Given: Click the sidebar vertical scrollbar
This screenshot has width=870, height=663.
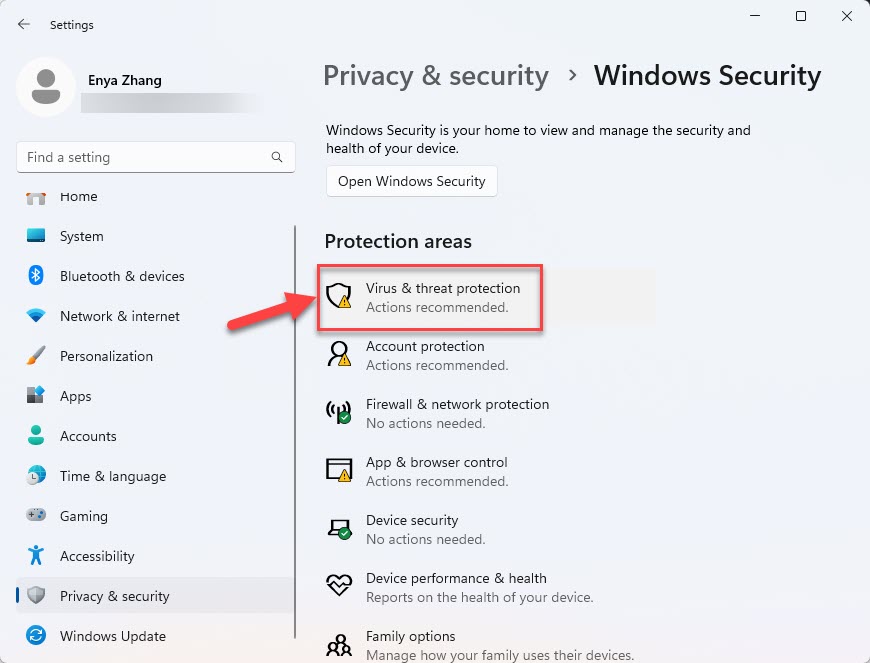Looking at the screenshot, I should coord(295,432).
